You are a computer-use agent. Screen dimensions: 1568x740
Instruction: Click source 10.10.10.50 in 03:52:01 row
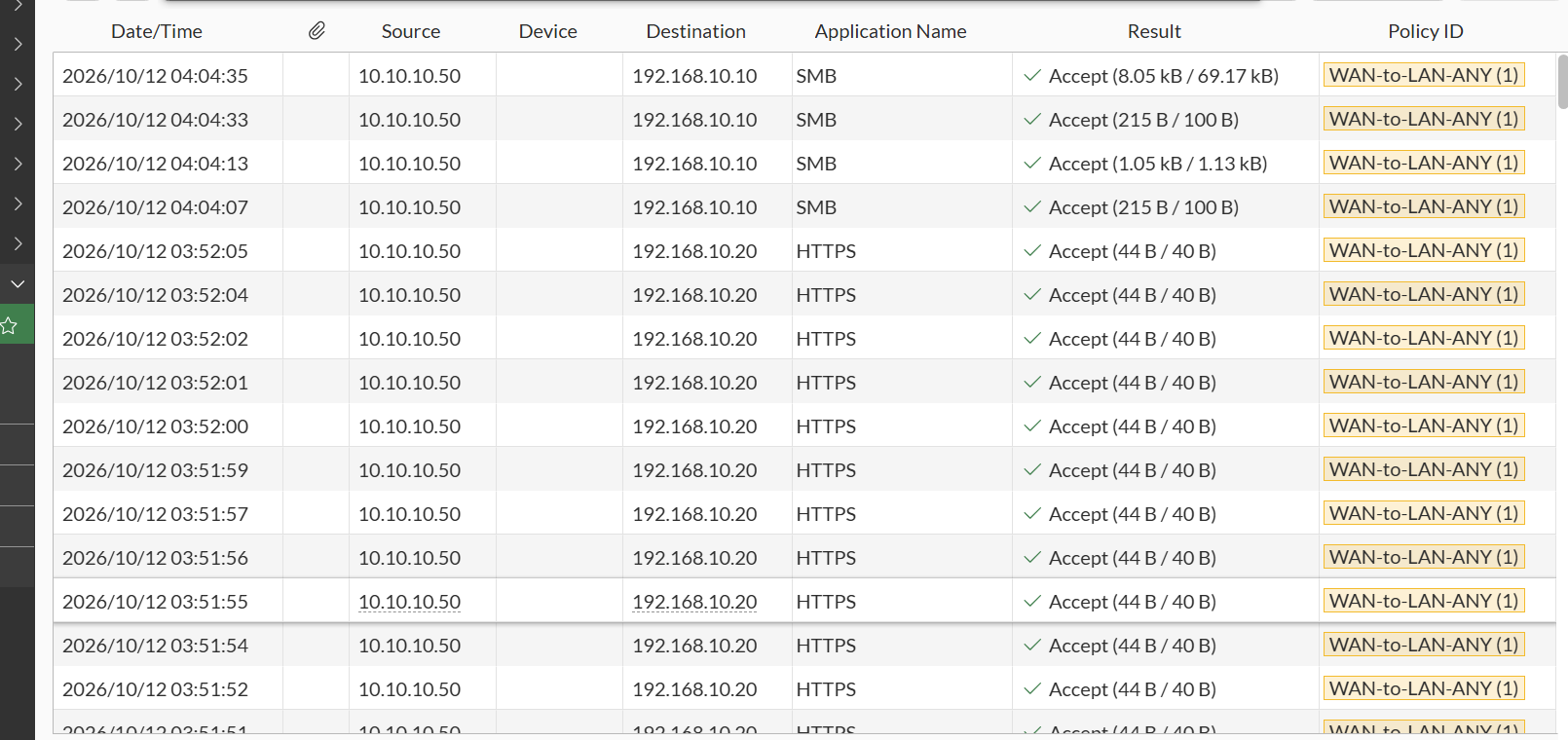410,383
